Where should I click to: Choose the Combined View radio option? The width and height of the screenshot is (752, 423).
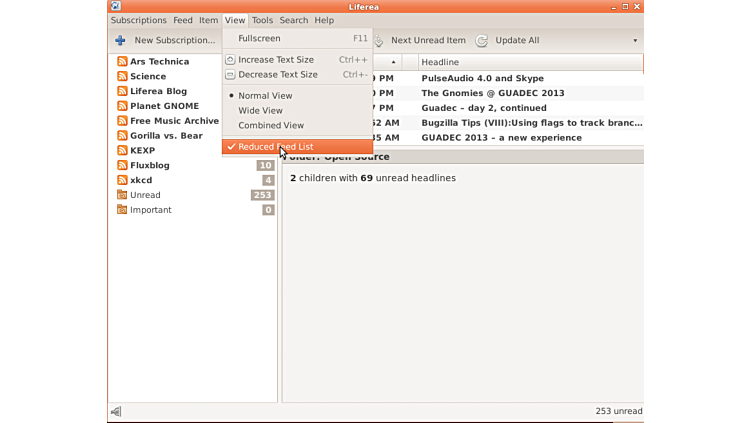270,126
